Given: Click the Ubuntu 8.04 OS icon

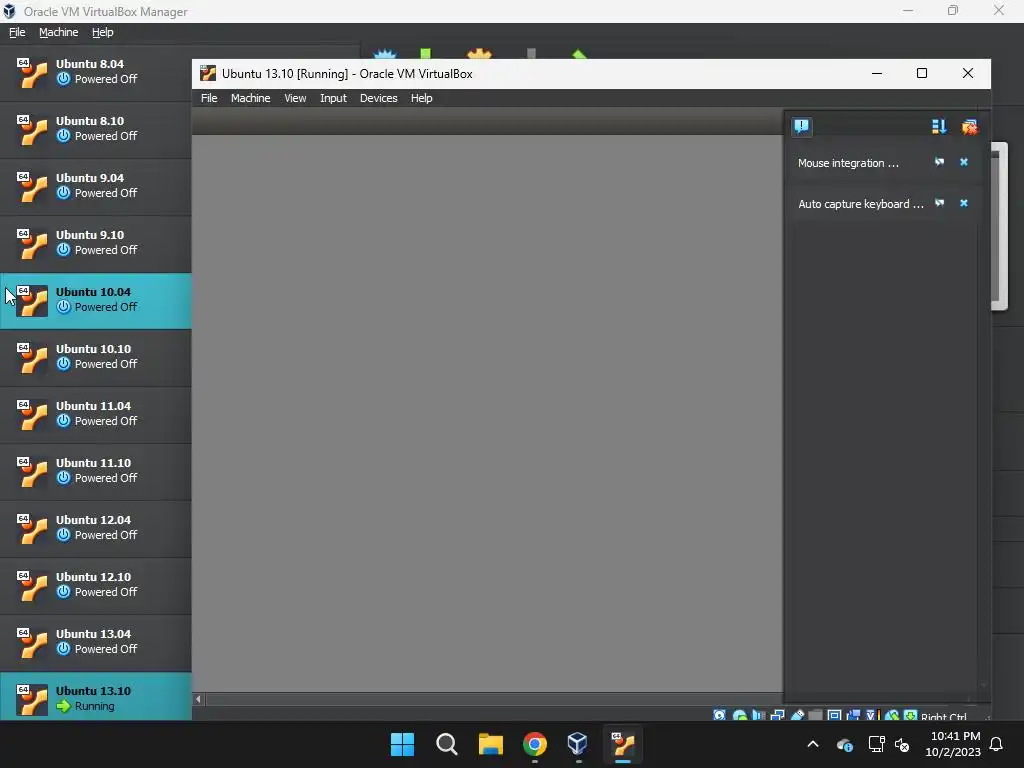Looking at the screenshot, I should point(32,72).
